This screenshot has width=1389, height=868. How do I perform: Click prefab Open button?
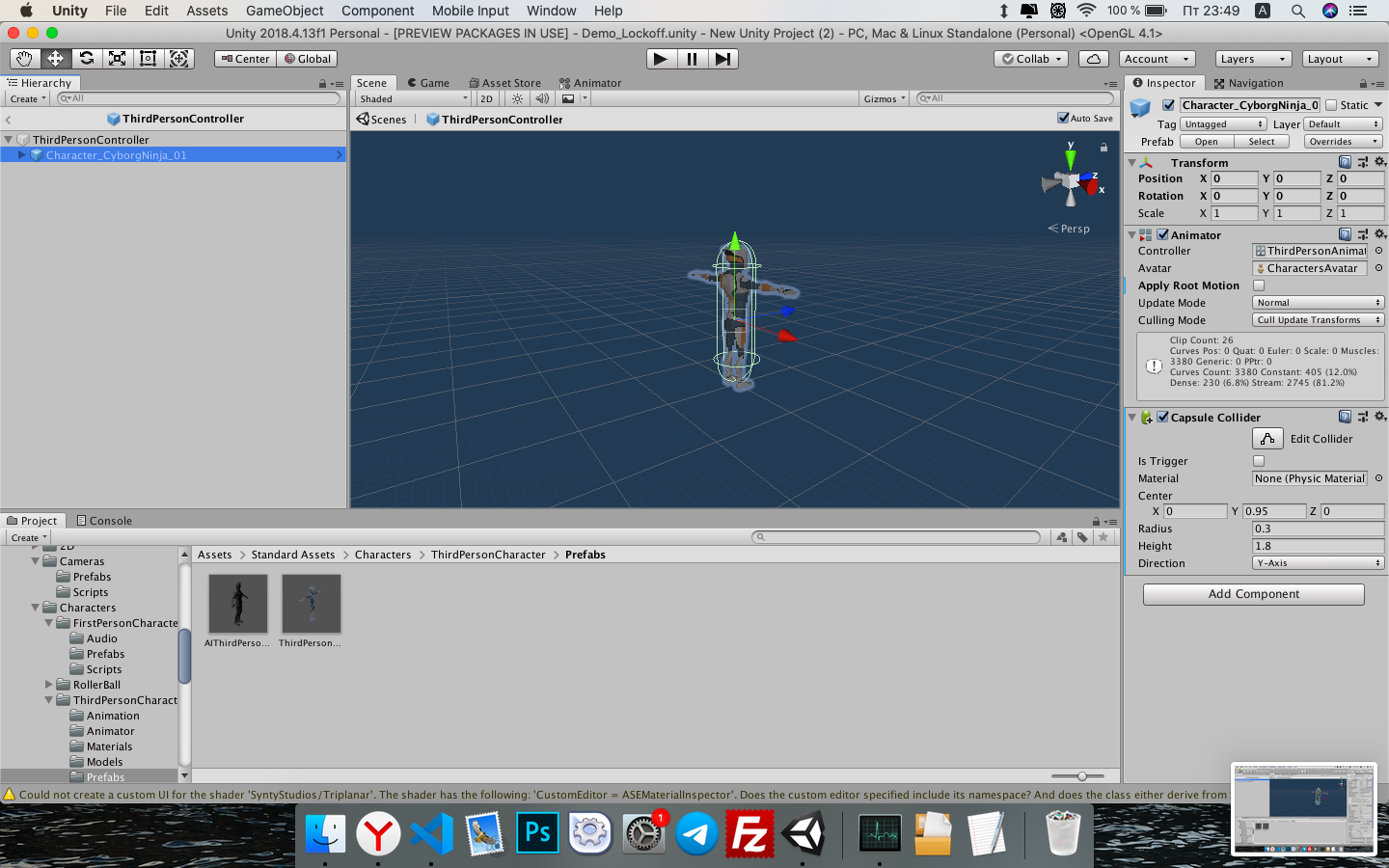1207,142
